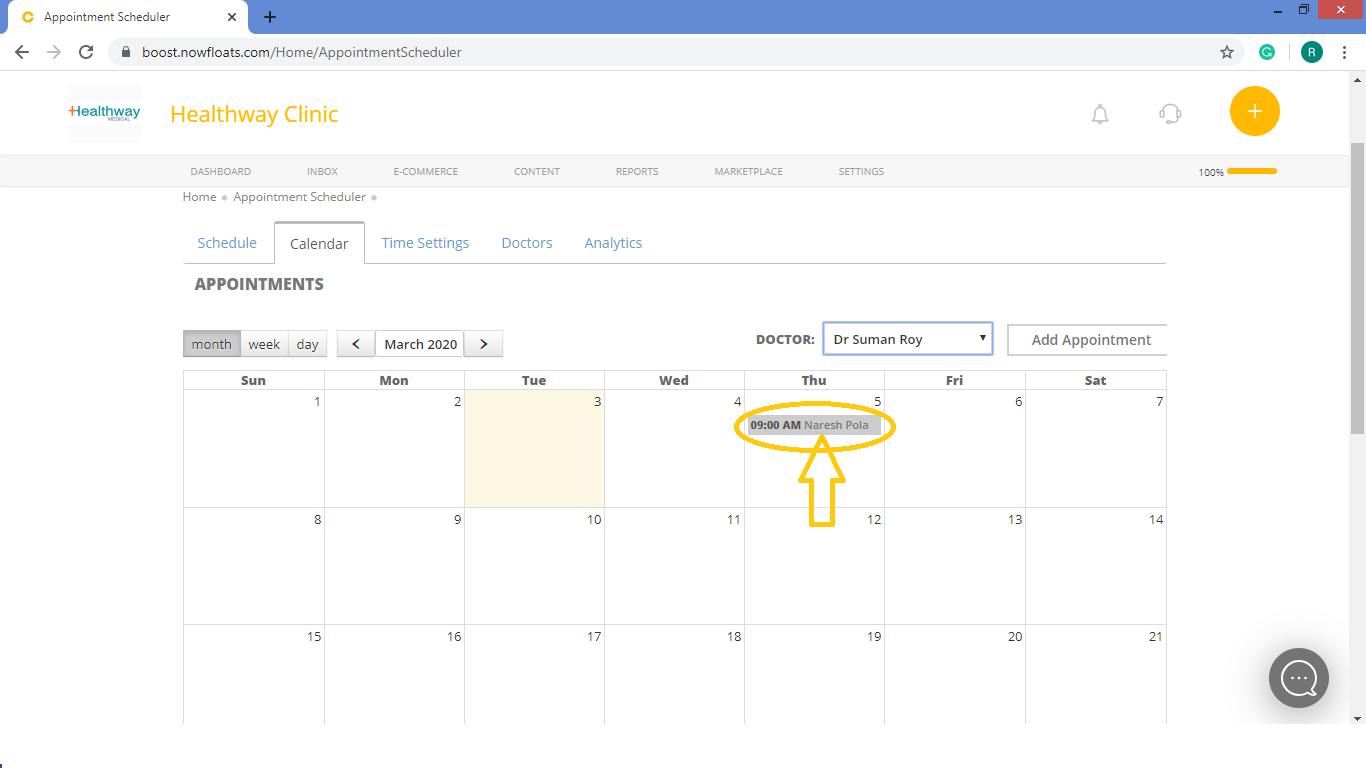Switch calendar to month view
The image size is (1366, 768).
(x=212, y=344)
